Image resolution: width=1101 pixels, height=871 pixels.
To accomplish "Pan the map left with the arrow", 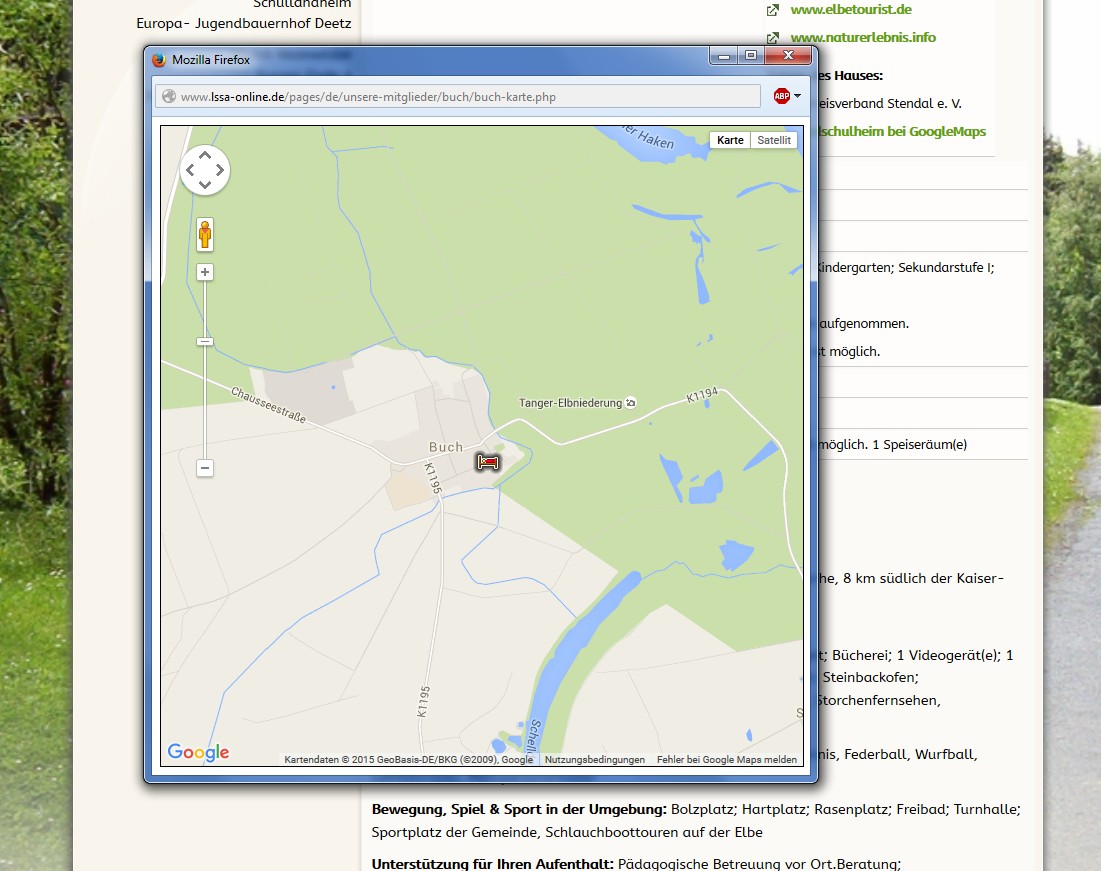I will [190, 170].
